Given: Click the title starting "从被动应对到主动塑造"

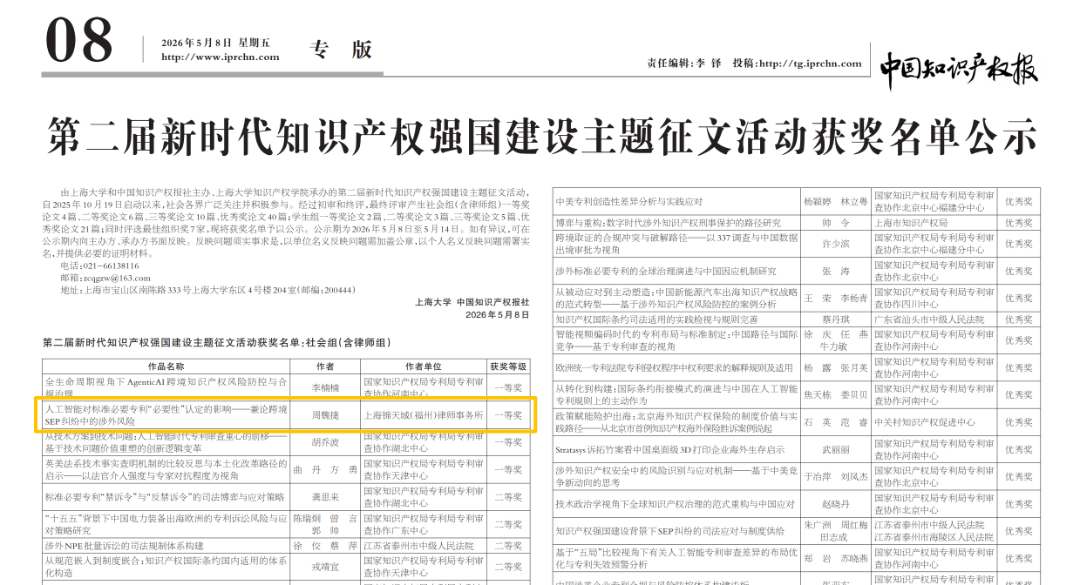Looking at the screenshot, I should pyautogui.click(x=676, y=298).
